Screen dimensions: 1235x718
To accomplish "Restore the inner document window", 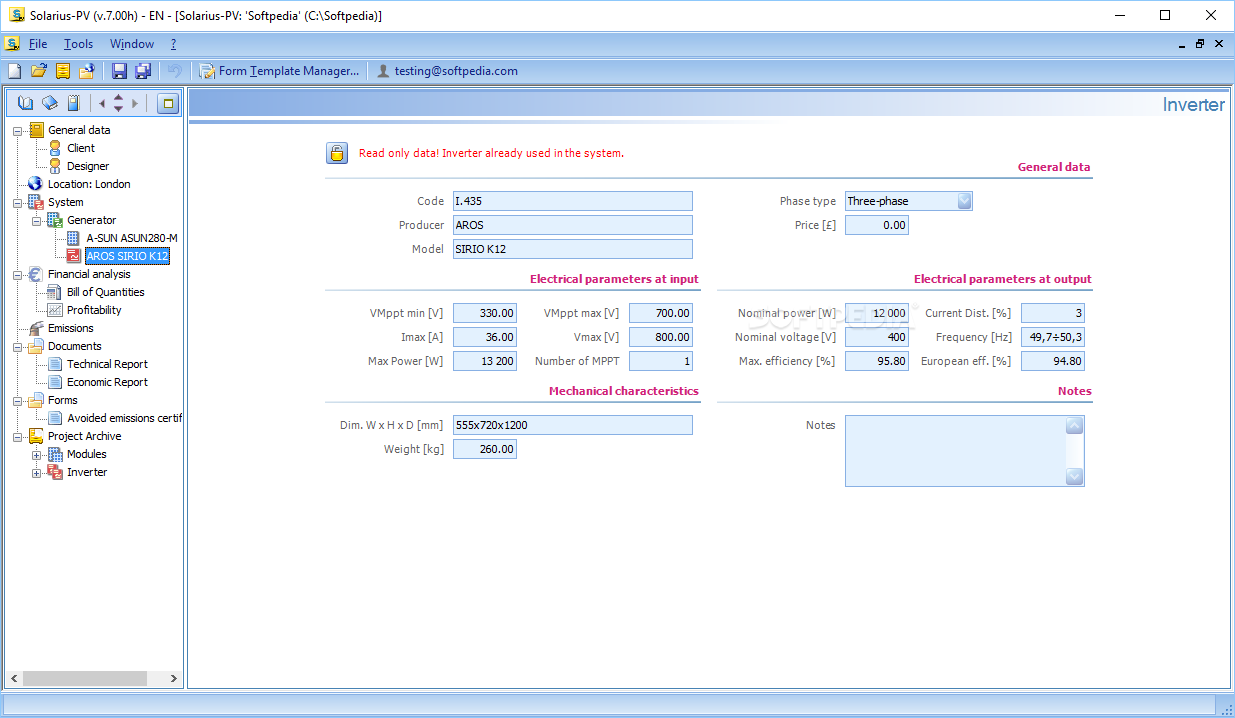I will coord(1200,44).
